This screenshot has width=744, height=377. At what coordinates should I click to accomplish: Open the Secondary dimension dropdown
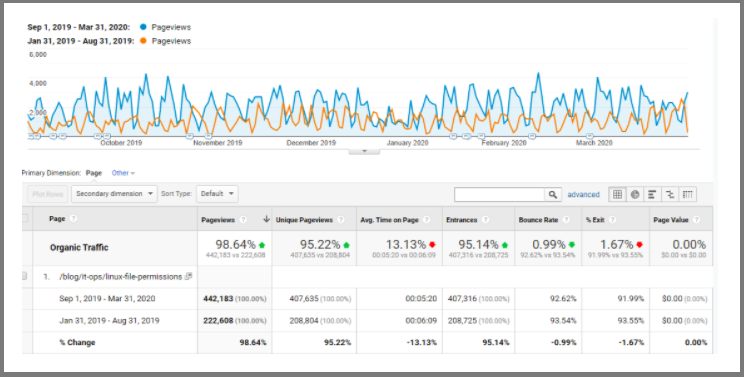tap(114, 194)
